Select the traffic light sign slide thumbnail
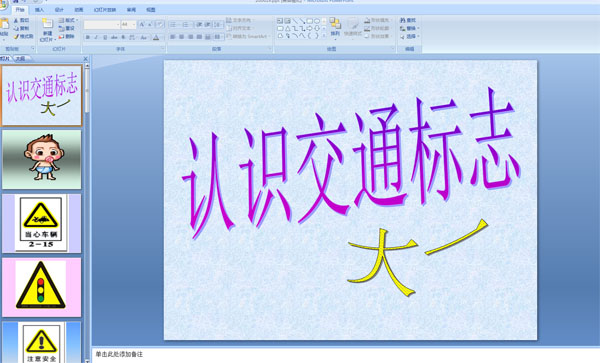600x363 pixels. pyautogui.click(x=41, y=287)
